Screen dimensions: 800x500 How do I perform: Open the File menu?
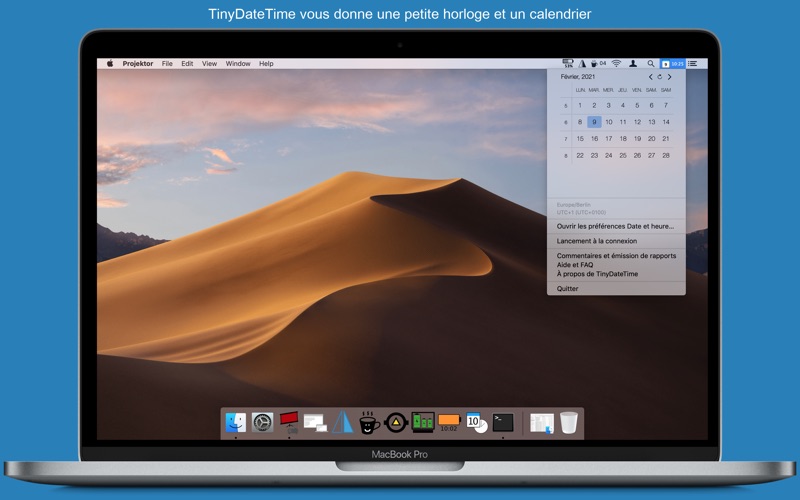point(167,64)
